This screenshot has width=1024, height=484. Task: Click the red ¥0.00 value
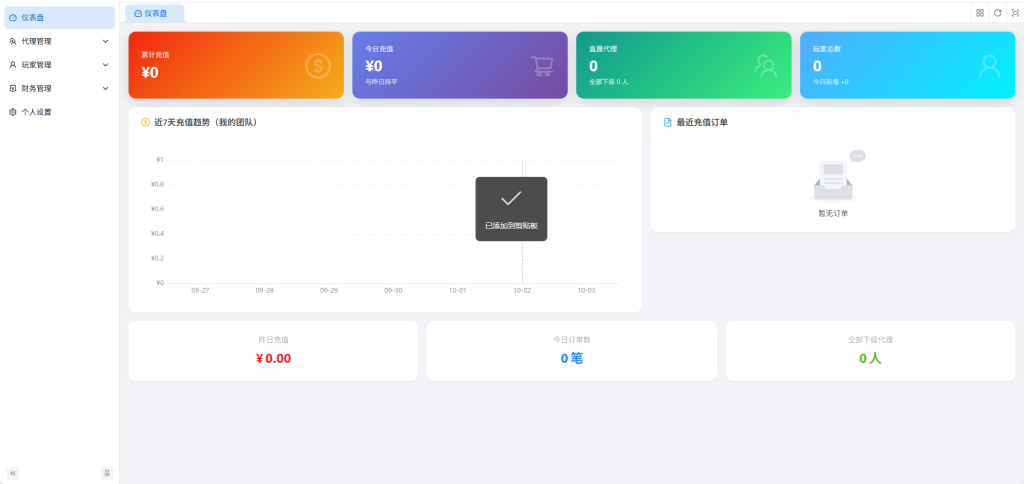pos(274,359)
